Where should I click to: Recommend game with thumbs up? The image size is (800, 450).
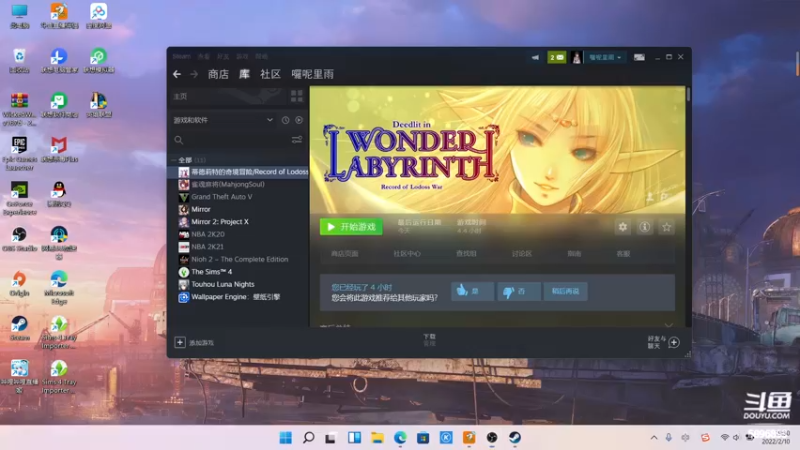click(472, 291)
